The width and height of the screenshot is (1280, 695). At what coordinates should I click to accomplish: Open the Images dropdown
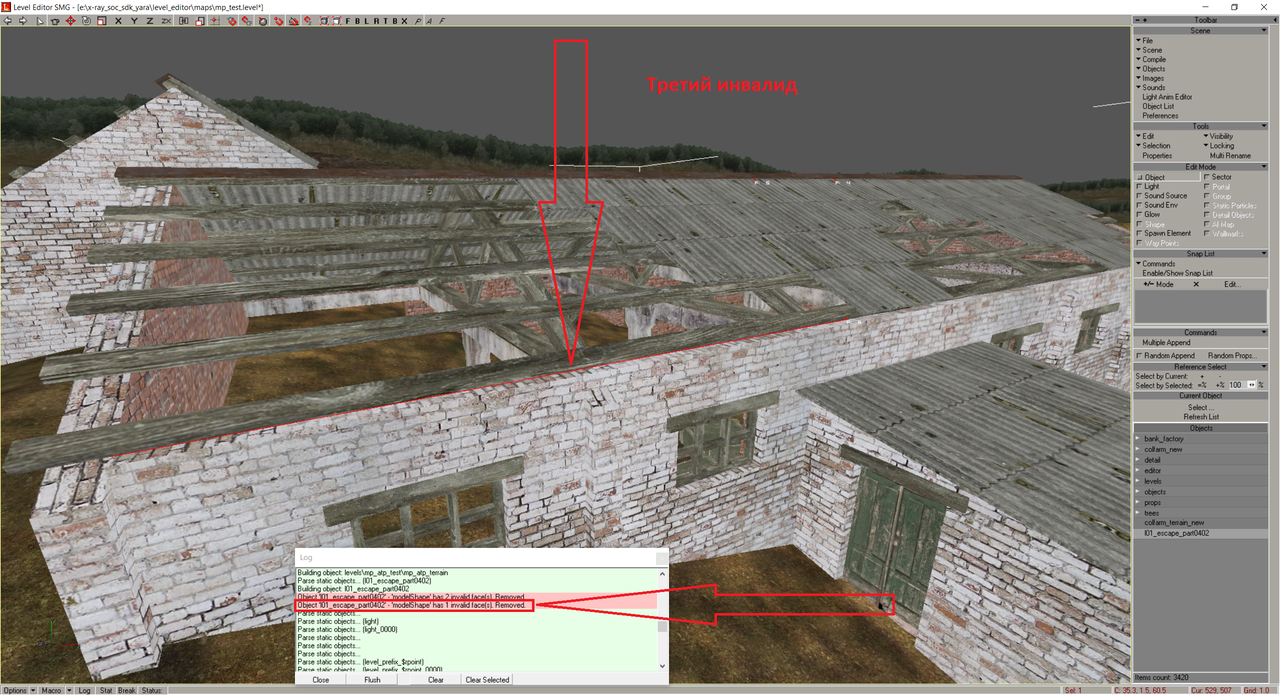(1151, 78)
